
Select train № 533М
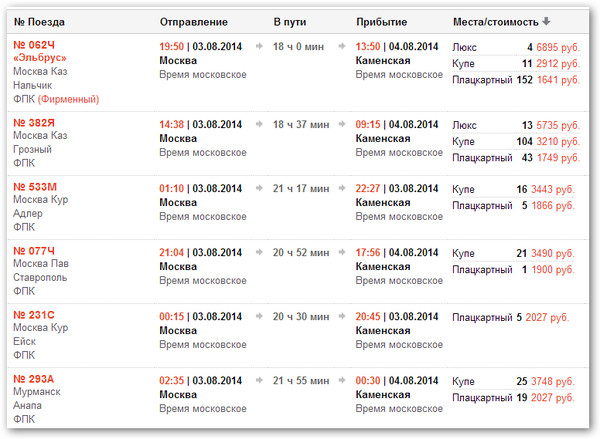(35, 187)
